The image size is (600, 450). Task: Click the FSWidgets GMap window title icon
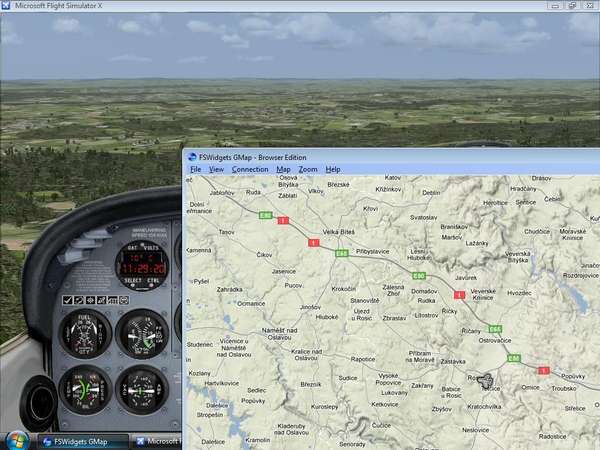(x=193, y=157)
